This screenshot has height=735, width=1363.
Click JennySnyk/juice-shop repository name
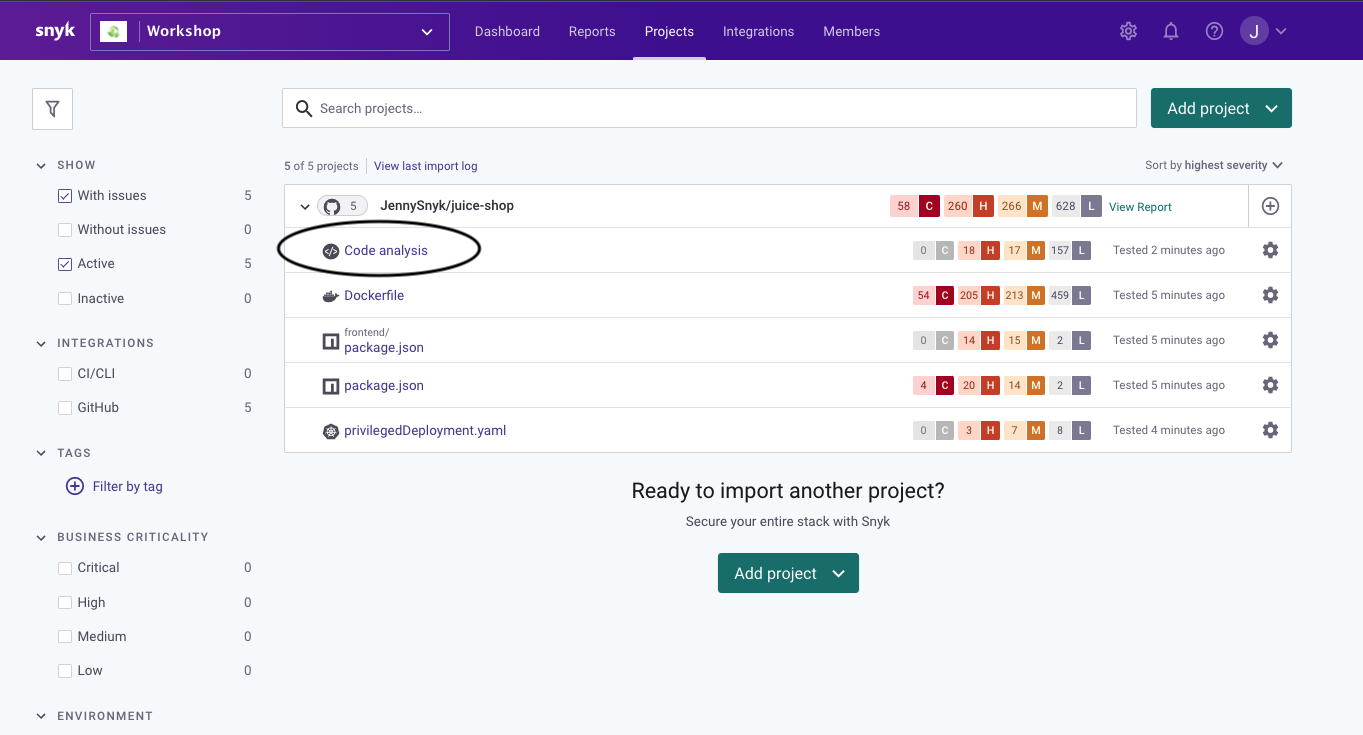[447, 206]
